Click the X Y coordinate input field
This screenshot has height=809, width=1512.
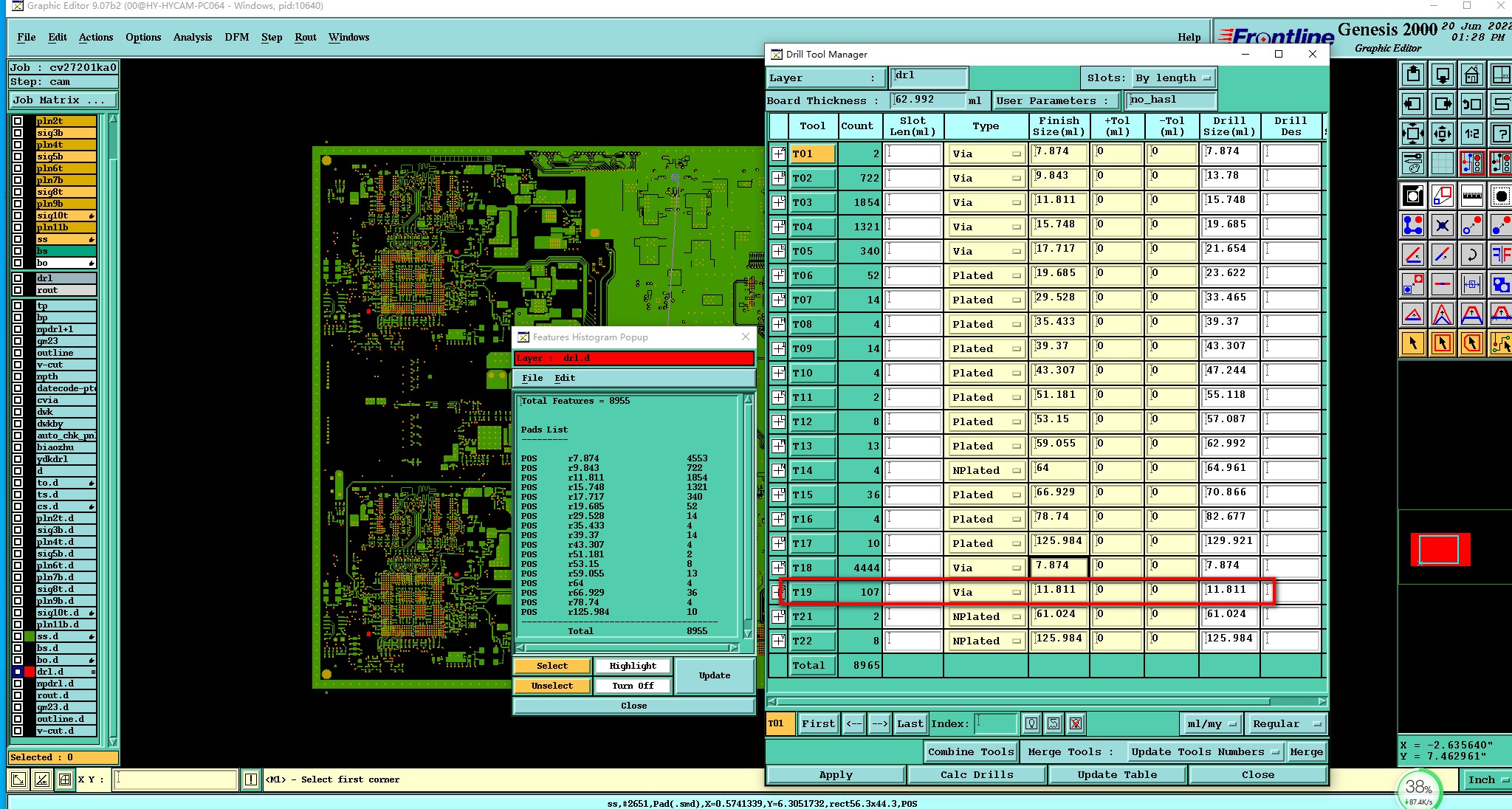point(175,779)
